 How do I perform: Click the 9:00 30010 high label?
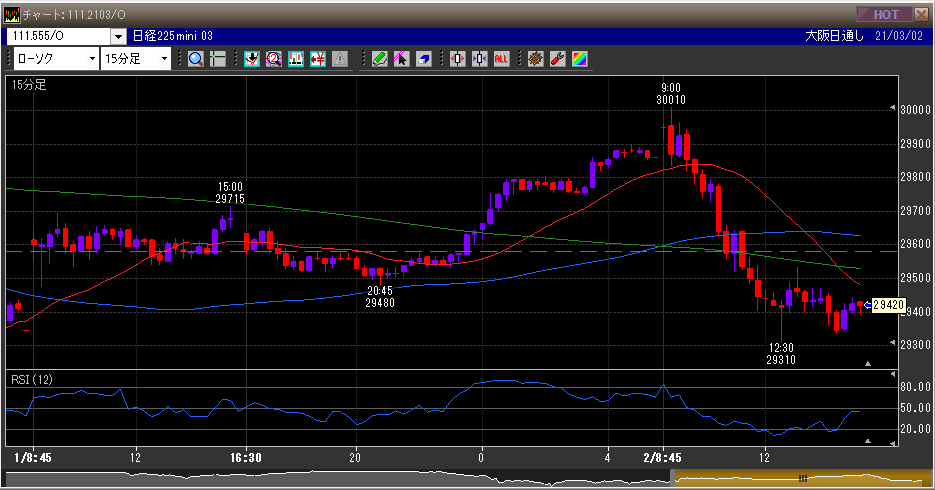pos(671,94)
